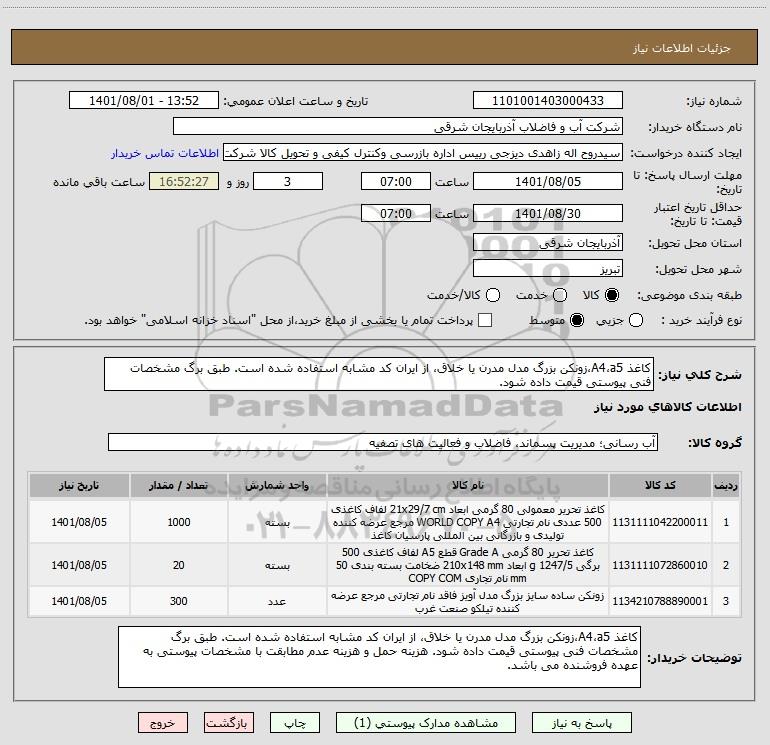This screenshot has width=770, height=745.
Task: Click the جزئیات اطلاعات نیاز header title
Action: (x=682, y=48)
